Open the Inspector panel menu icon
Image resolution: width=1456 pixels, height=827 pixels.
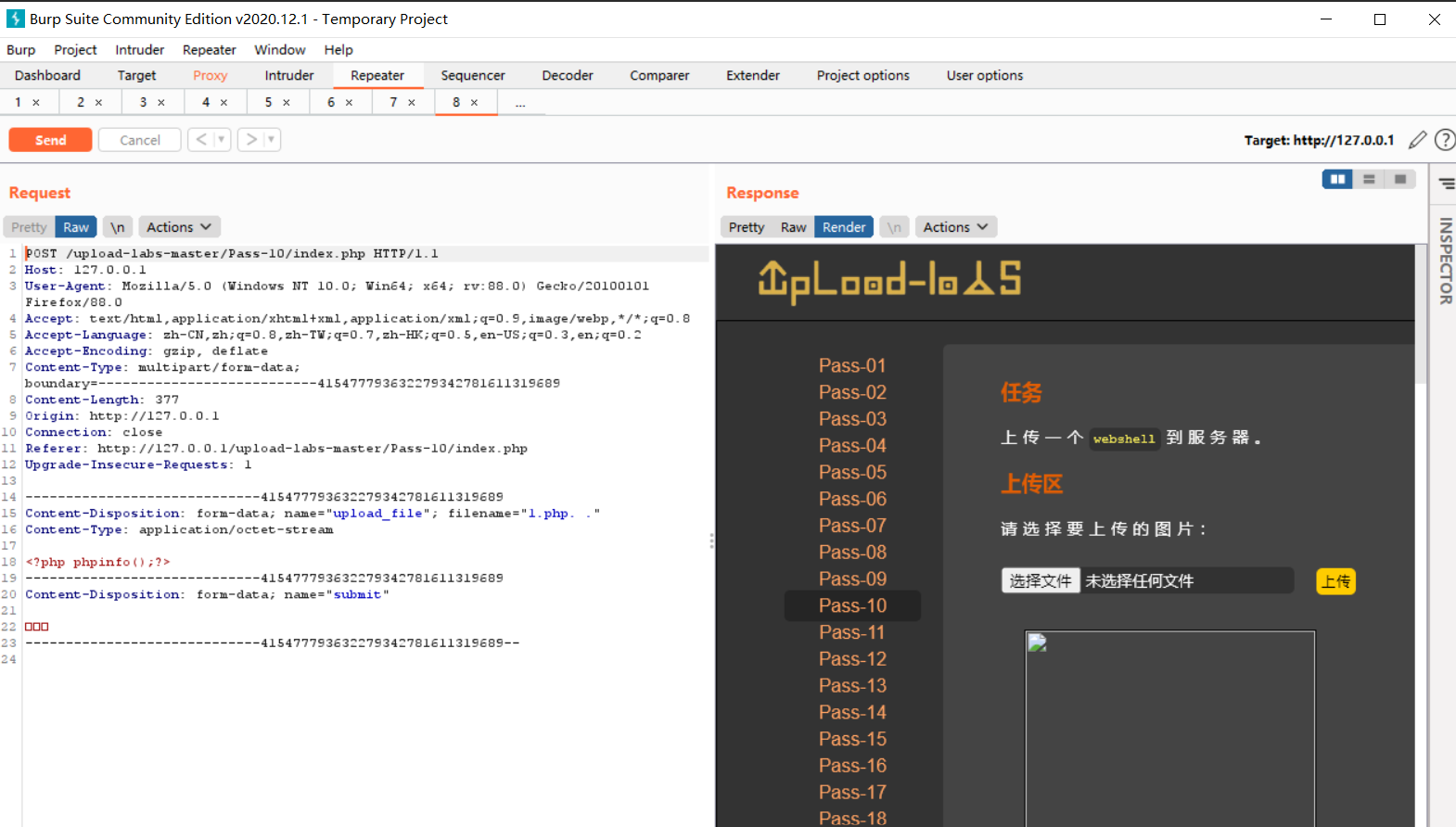[1447, 184]
